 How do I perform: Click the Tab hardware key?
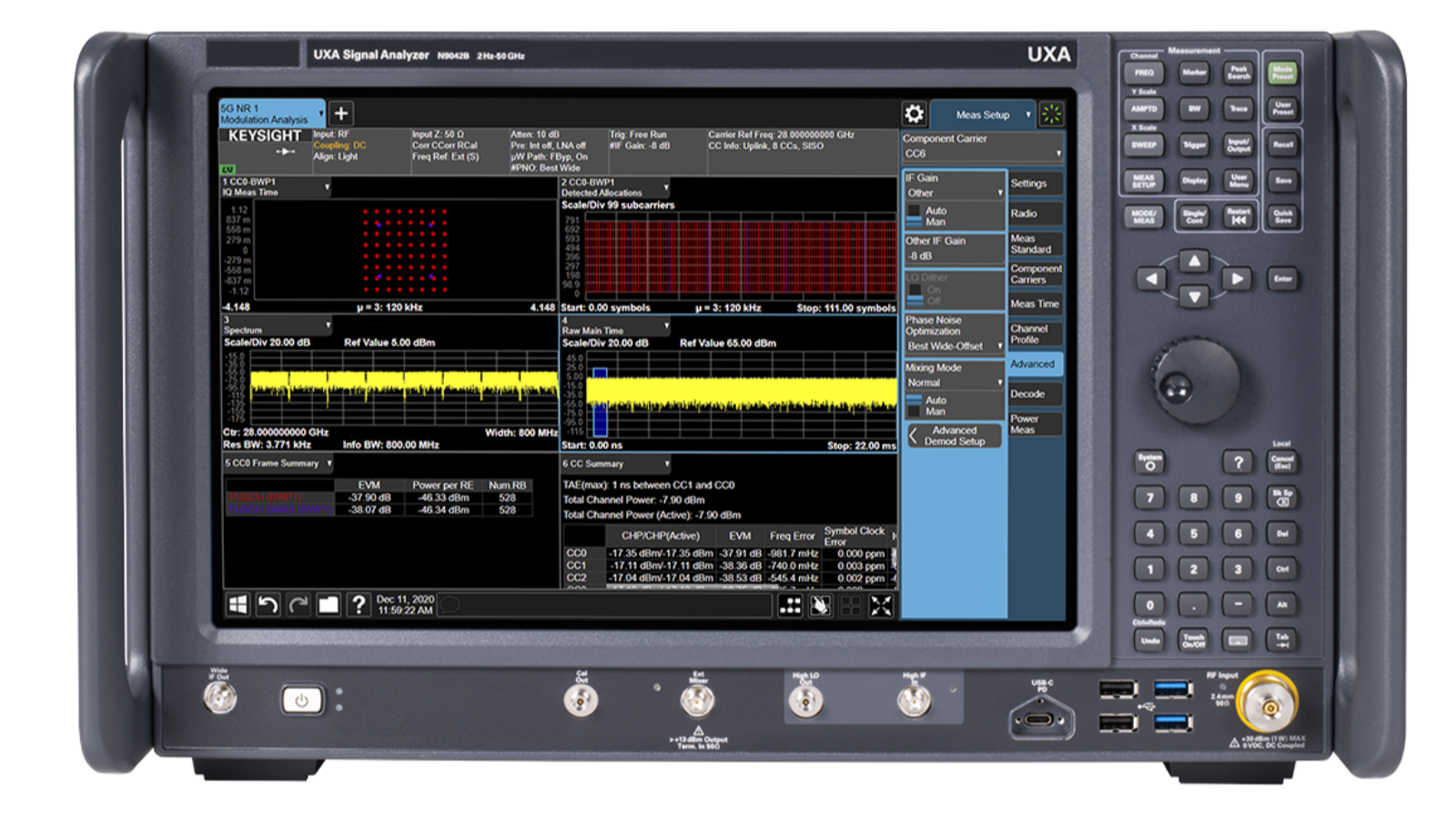pyautogui.click(x=1282, y=641)
